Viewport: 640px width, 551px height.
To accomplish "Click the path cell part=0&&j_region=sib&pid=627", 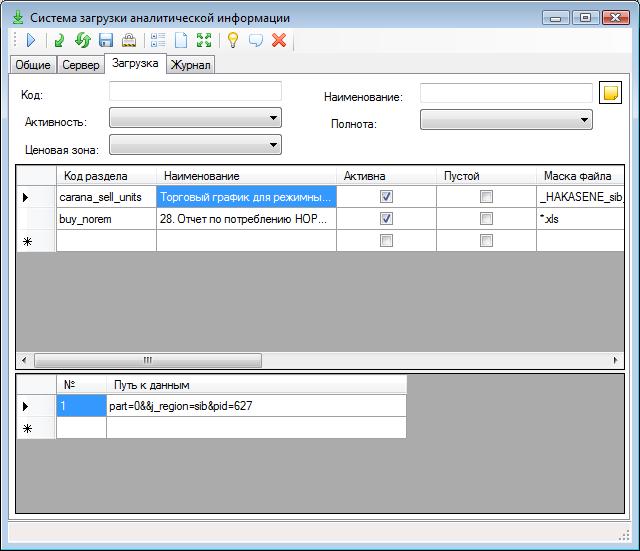I will click(x=256, y=406).
